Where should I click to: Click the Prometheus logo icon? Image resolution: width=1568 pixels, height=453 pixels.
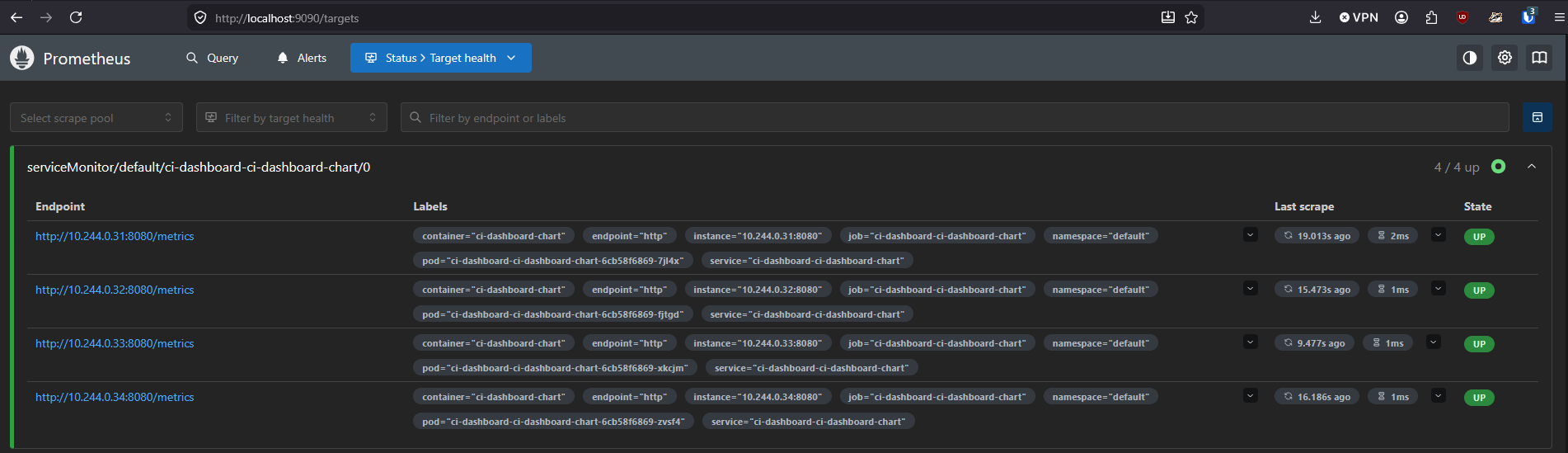(x=22, y=58)
